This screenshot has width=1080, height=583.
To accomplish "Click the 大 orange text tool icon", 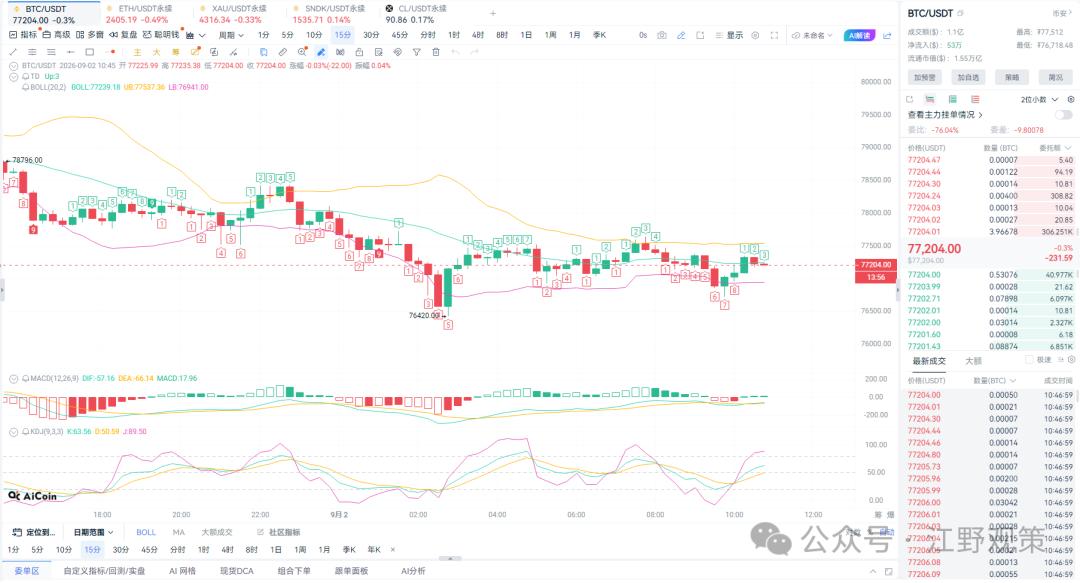I will click(x=156, y=52).
